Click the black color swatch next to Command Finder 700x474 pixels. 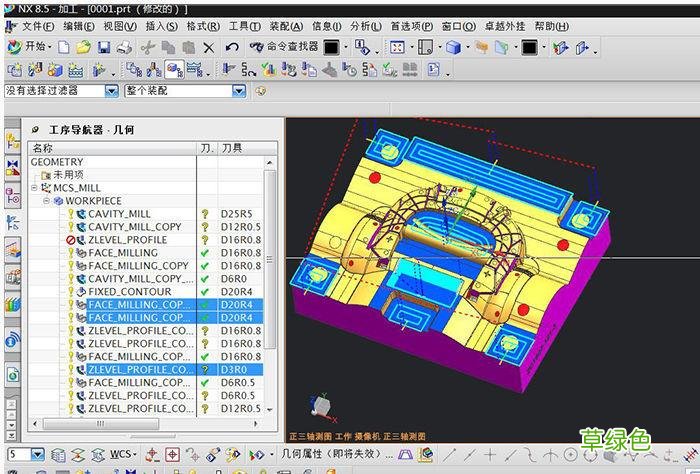tap(331, 47)
